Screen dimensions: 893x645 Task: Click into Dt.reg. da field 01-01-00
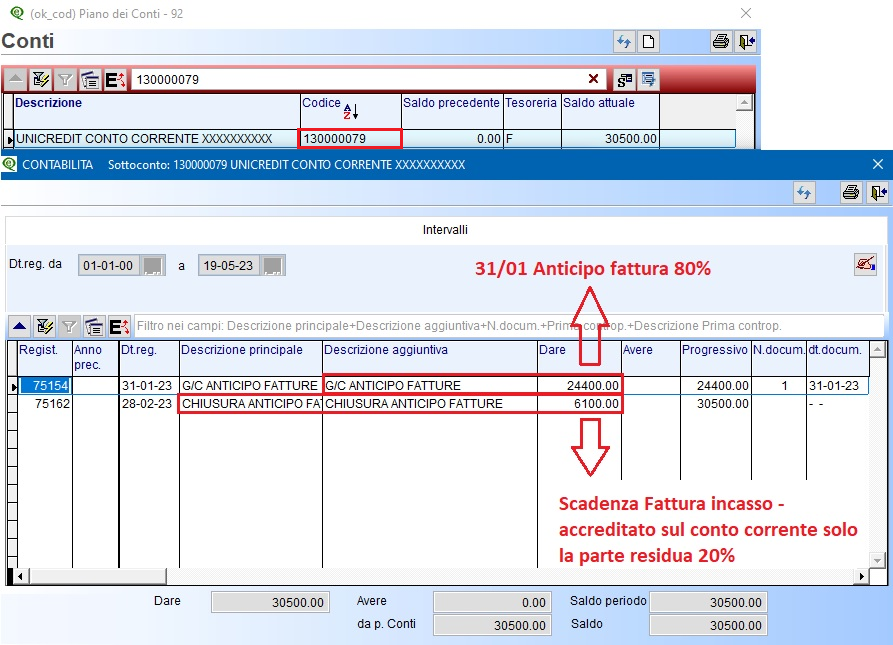(109, 265)
